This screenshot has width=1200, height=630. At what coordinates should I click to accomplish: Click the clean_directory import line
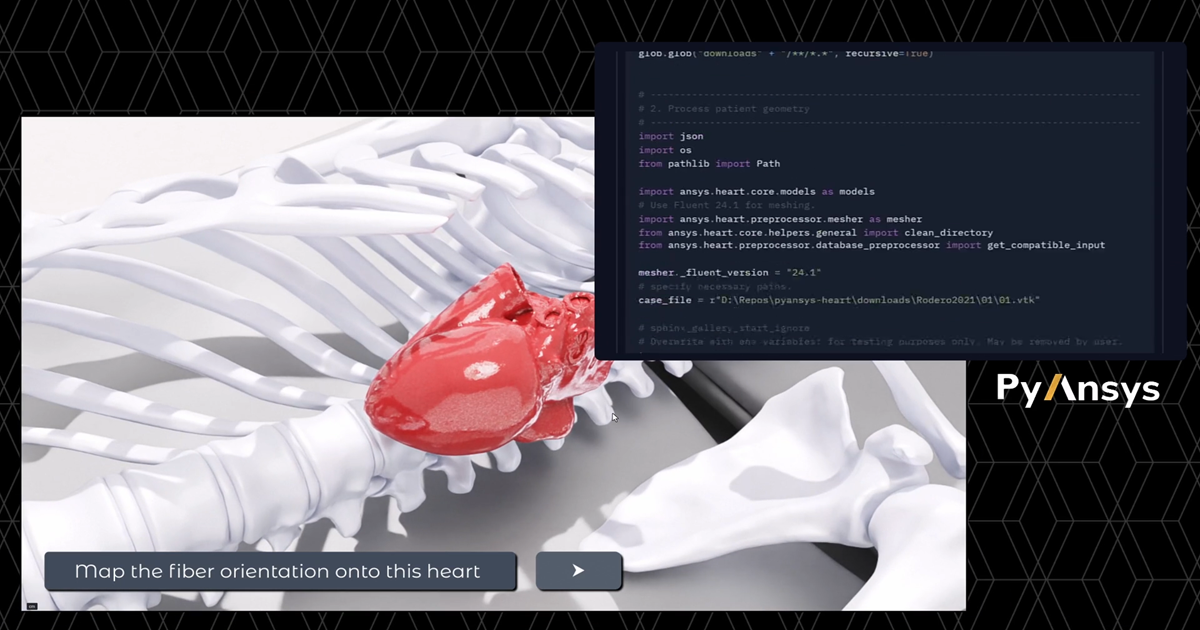point(815,232)
